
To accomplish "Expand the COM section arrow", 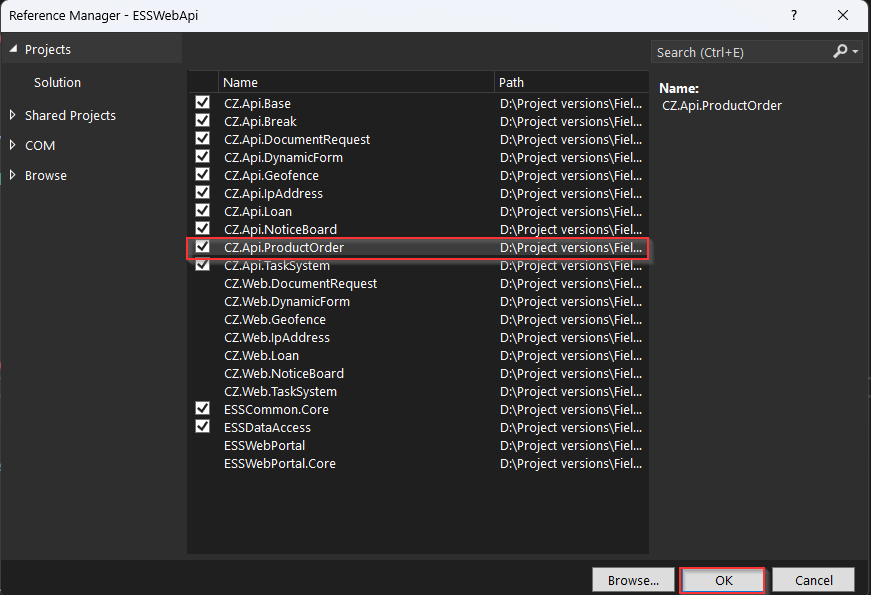I will click(x=13, y=145).
